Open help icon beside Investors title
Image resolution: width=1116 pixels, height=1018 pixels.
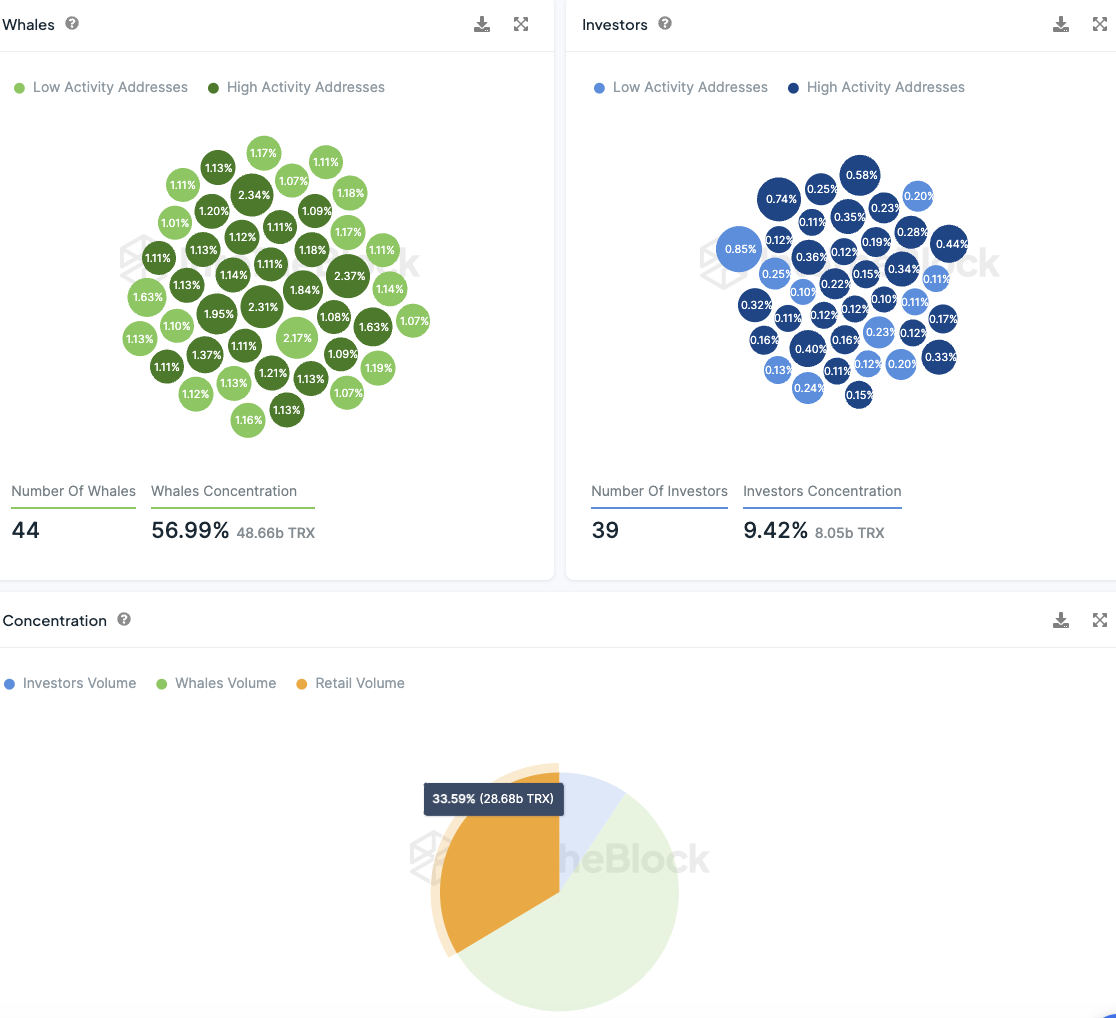click(x=665, y=23)
